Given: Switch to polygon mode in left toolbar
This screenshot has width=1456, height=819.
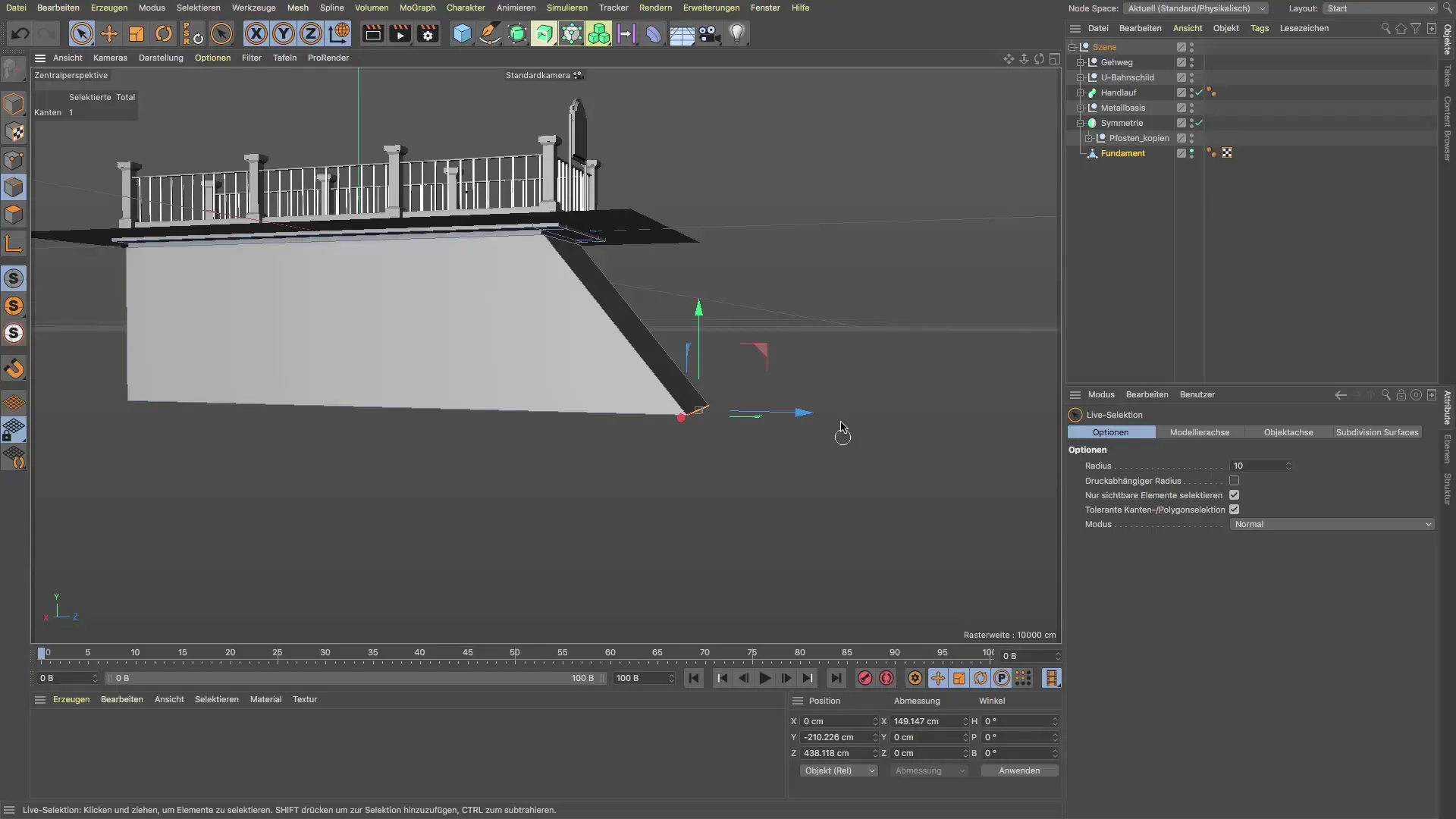Looking at the screenshot, I should coord(14,215).
